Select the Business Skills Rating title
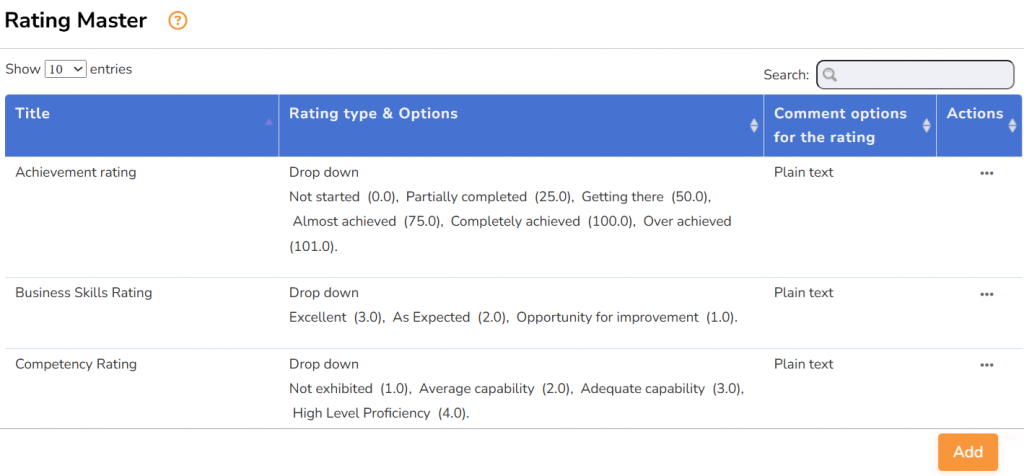 [x=84, y=294]
